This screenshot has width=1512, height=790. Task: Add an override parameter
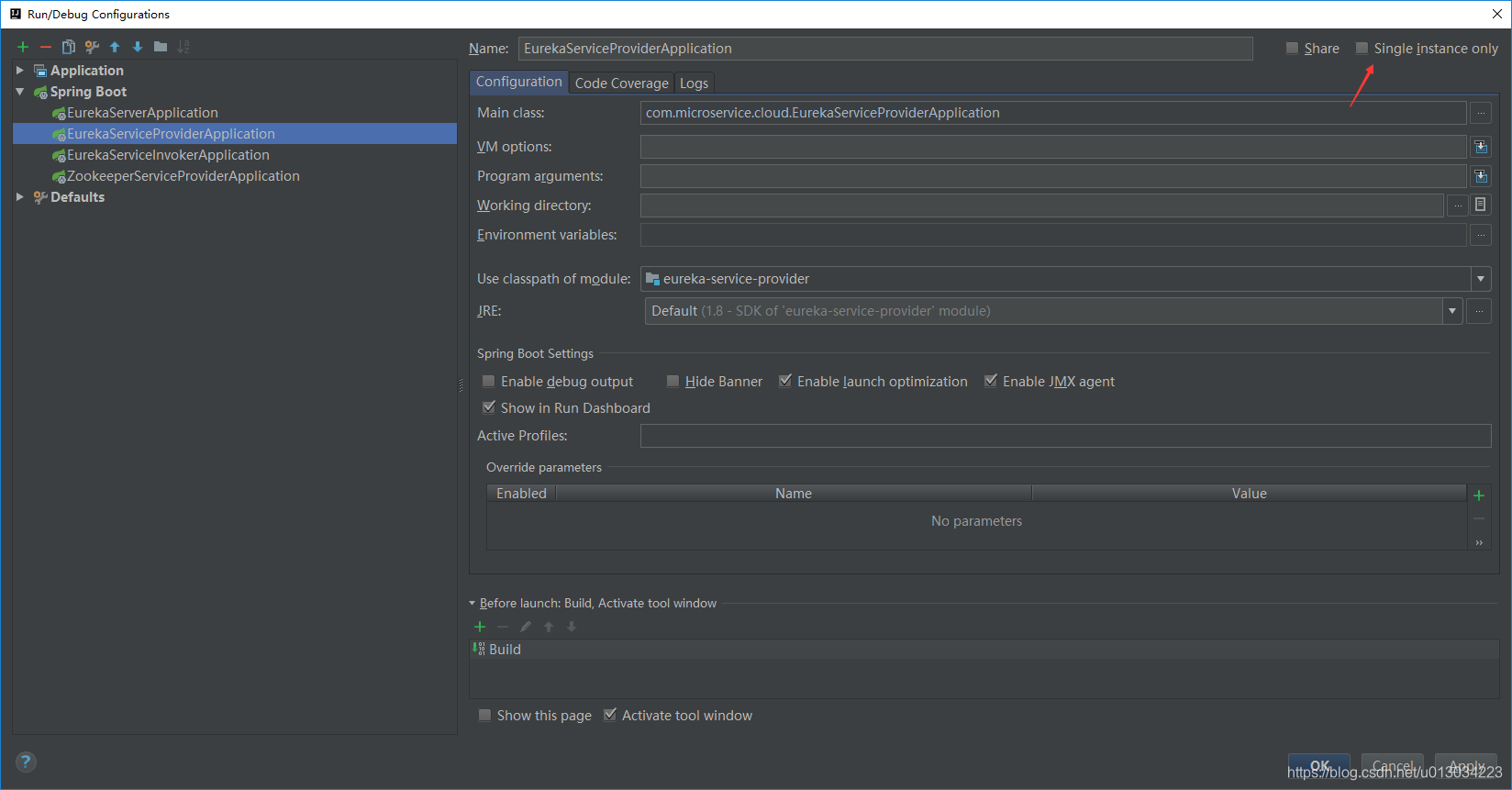(x=1479, y=495)
